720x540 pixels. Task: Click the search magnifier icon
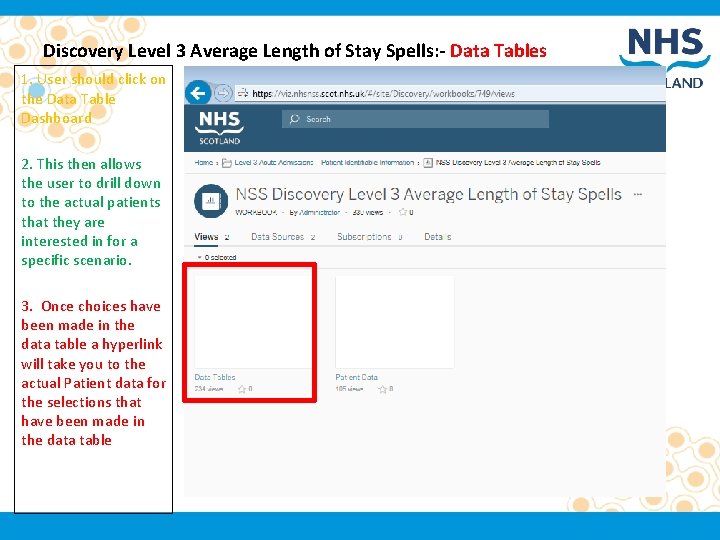[x=294, y=119]
